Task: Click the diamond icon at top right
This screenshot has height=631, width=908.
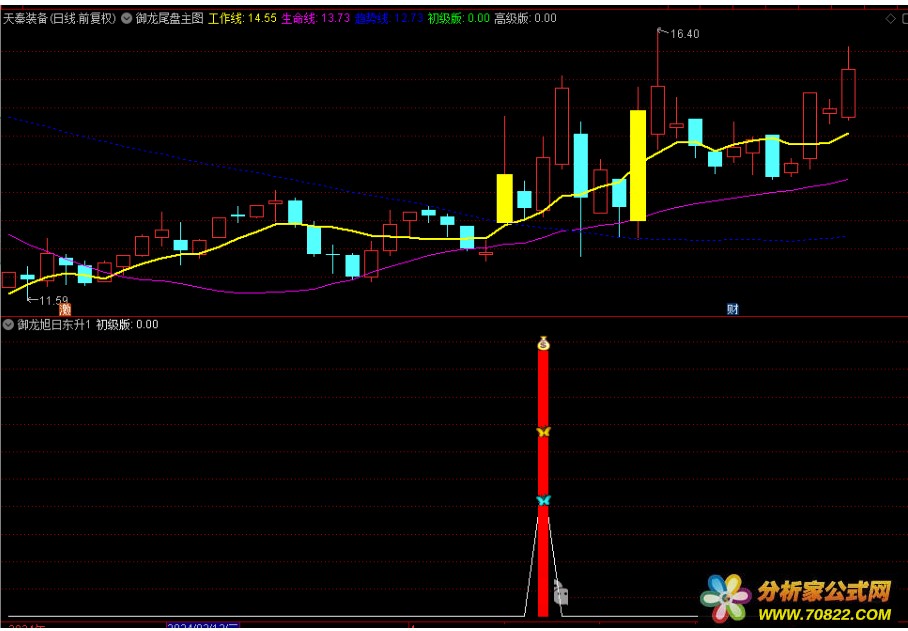Action: (x=891, y=19)
